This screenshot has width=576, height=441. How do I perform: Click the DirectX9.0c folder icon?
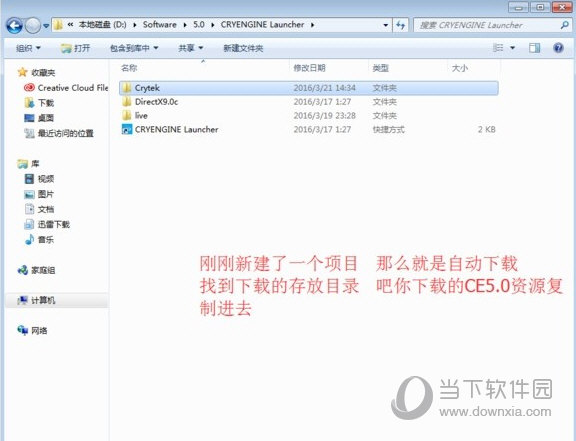pos(127,101)
